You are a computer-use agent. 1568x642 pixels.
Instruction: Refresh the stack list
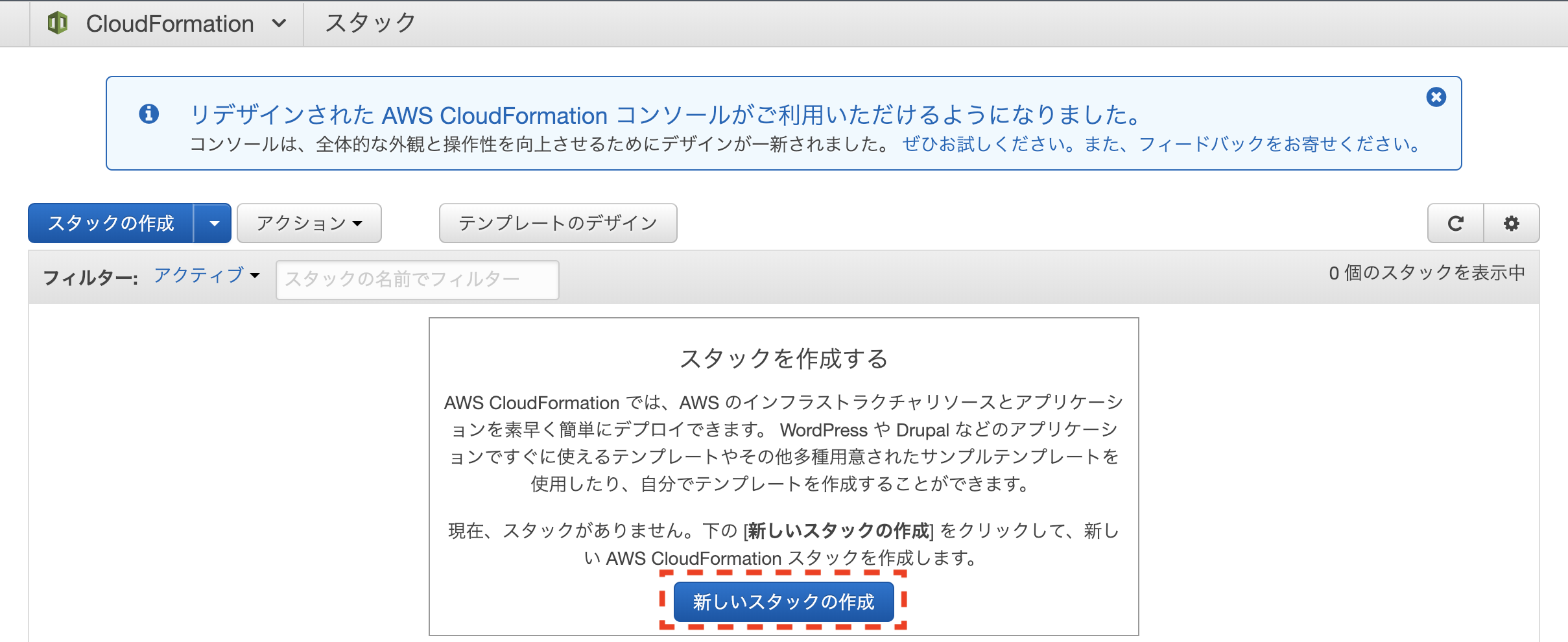(1456, 224)
